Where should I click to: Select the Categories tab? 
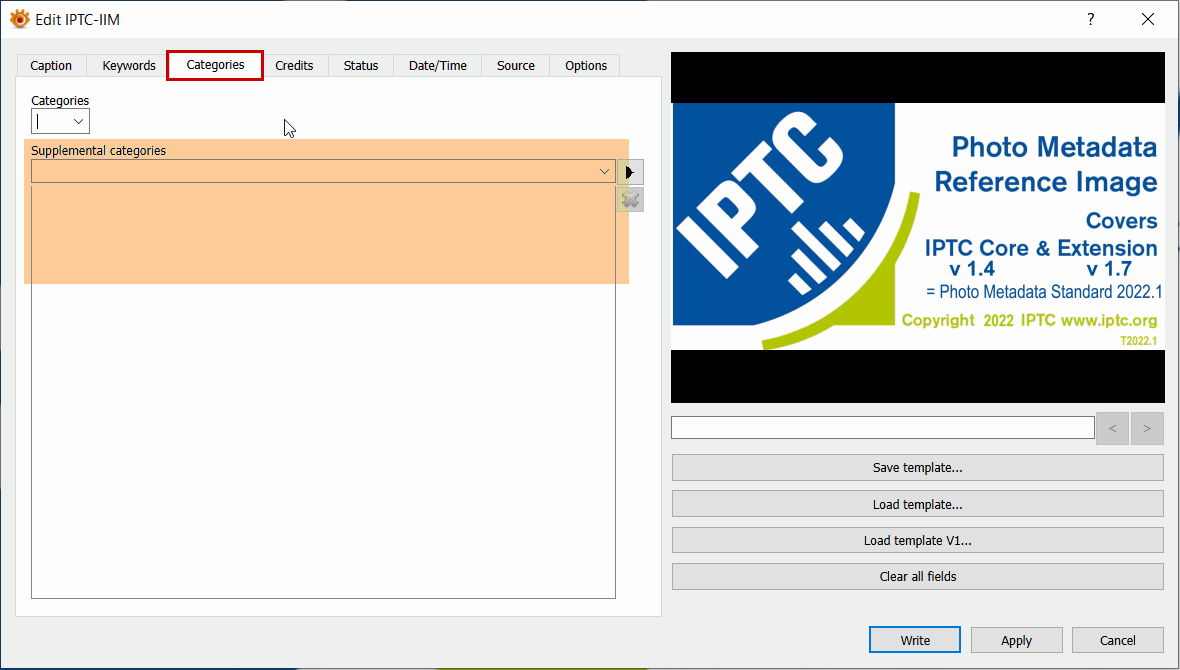pyautogui.click(x=215, y=65)
